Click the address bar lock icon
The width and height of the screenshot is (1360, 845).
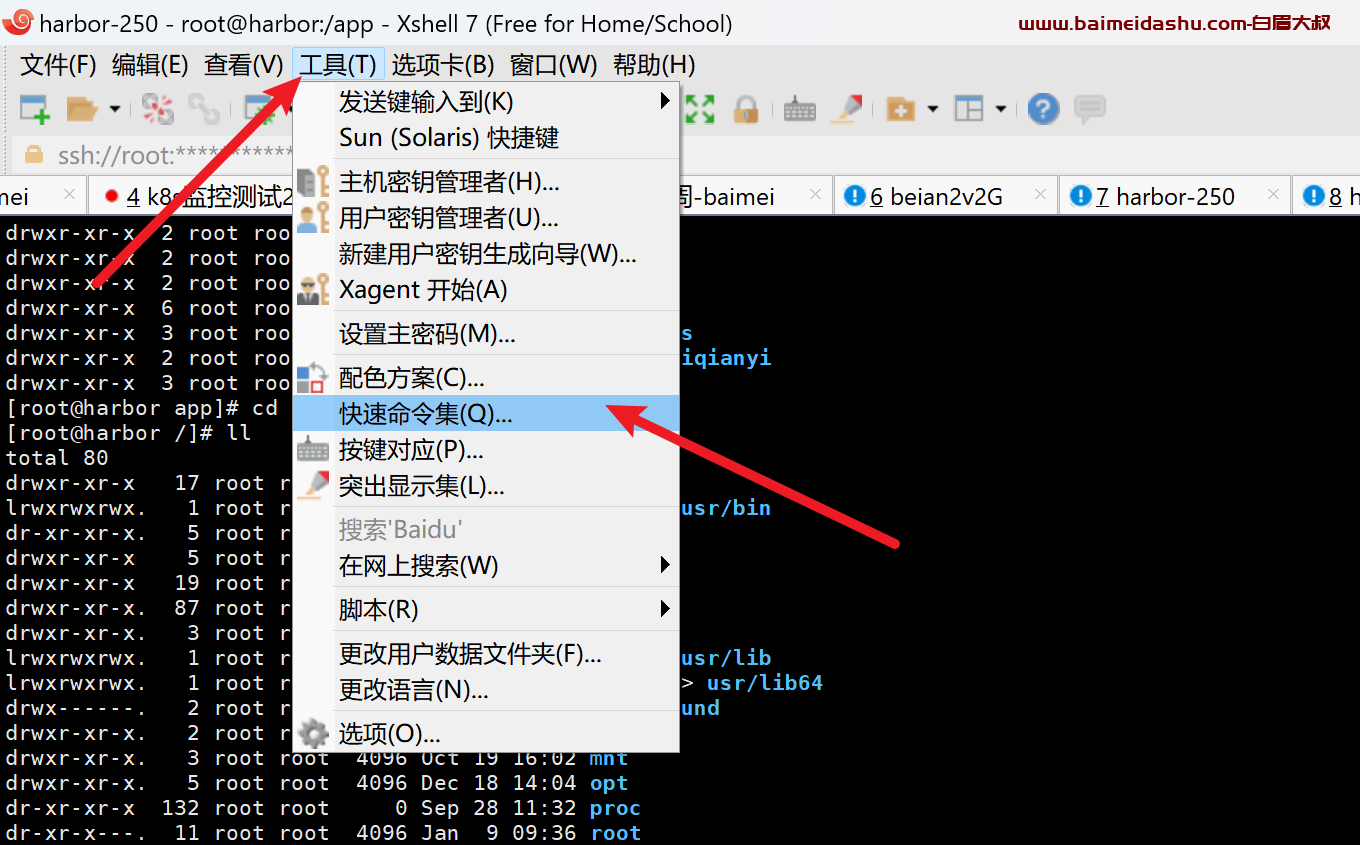pos(34,154)
